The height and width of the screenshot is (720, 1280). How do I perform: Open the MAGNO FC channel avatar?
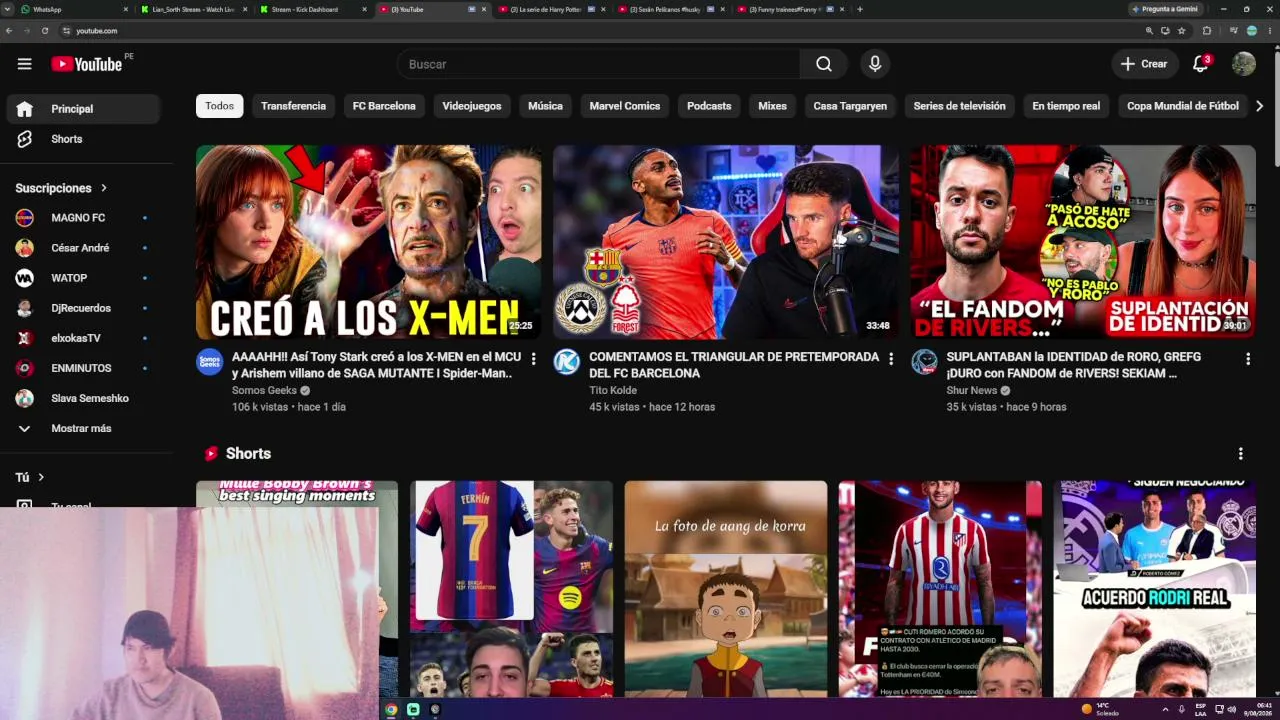(x=25, y=218)
